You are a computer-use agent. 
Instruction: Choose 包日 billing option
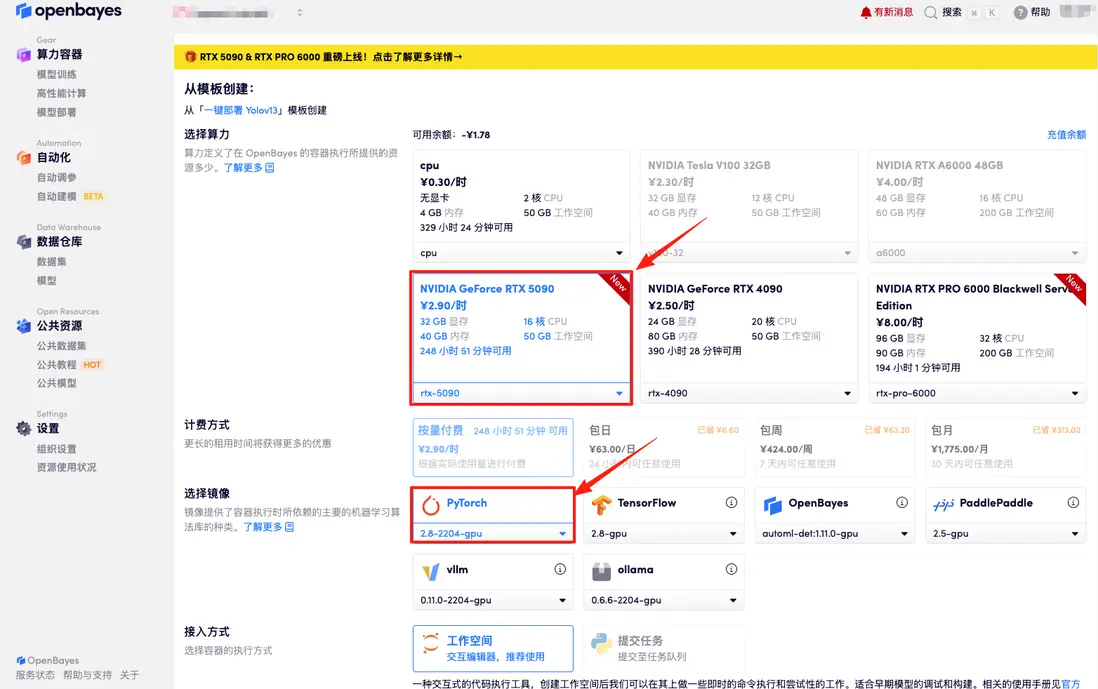point(664,447)
